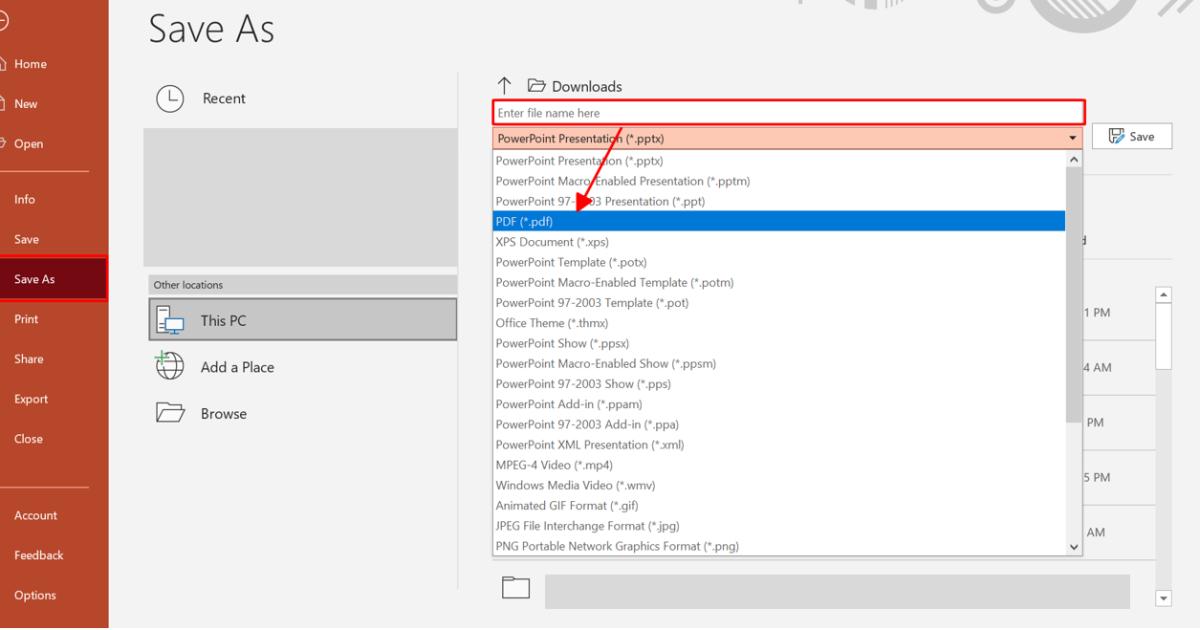Click the Browse folder icon
Viewport: 1200px width, 630px height.
[170, 413]
